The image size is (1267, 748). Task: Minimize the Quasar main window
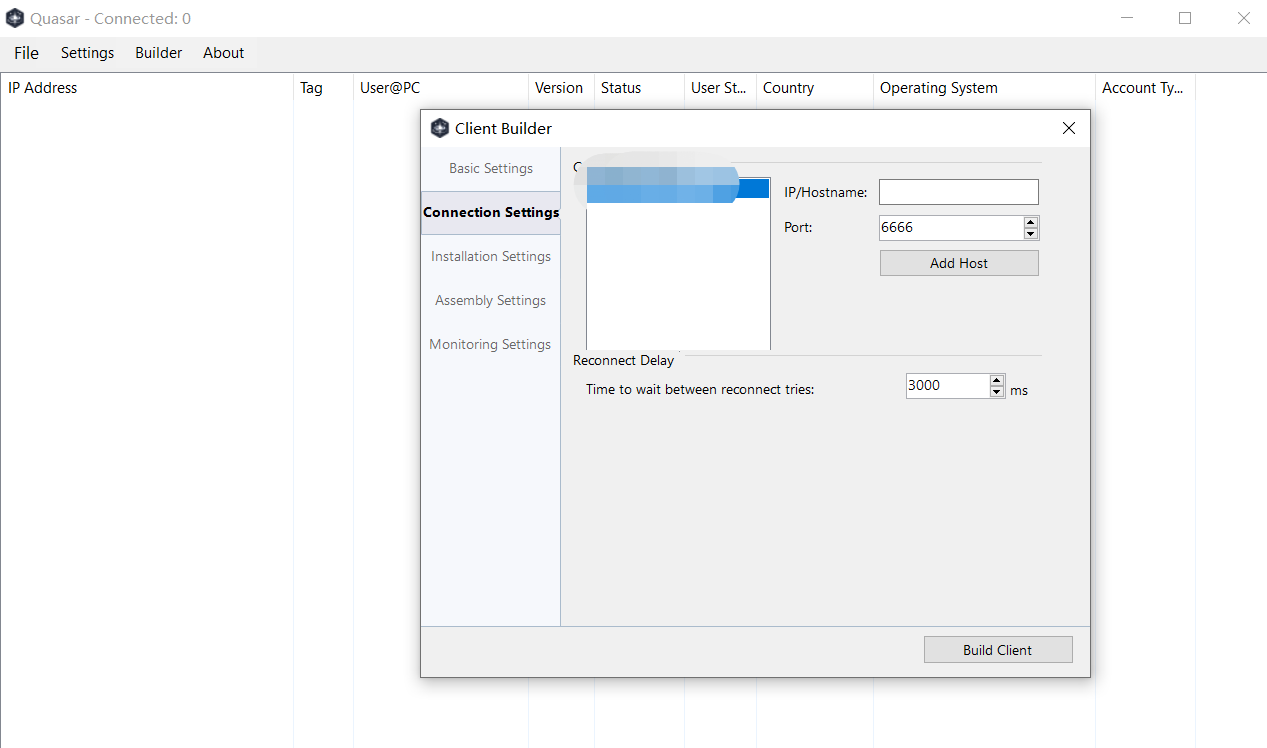point(1127,18)
